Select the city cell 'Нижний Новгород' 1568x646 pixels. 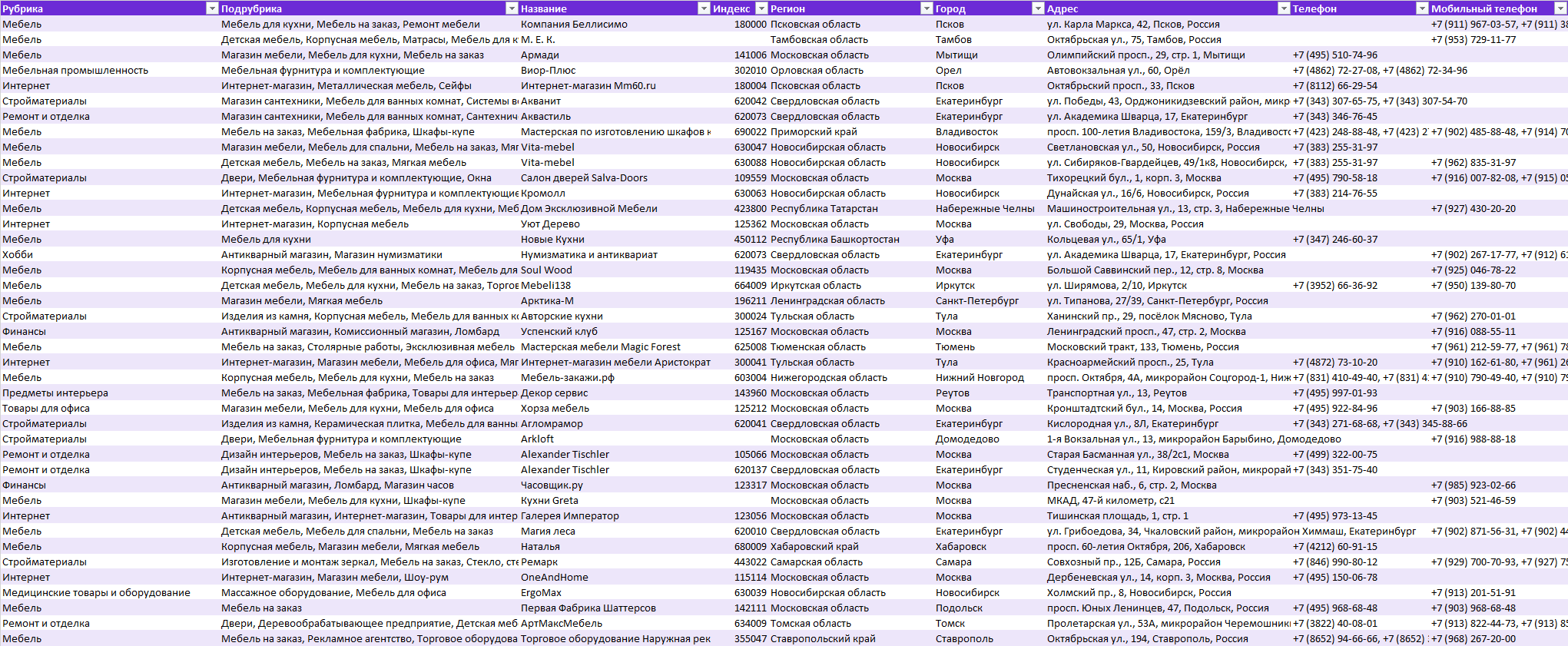point(990,377)
